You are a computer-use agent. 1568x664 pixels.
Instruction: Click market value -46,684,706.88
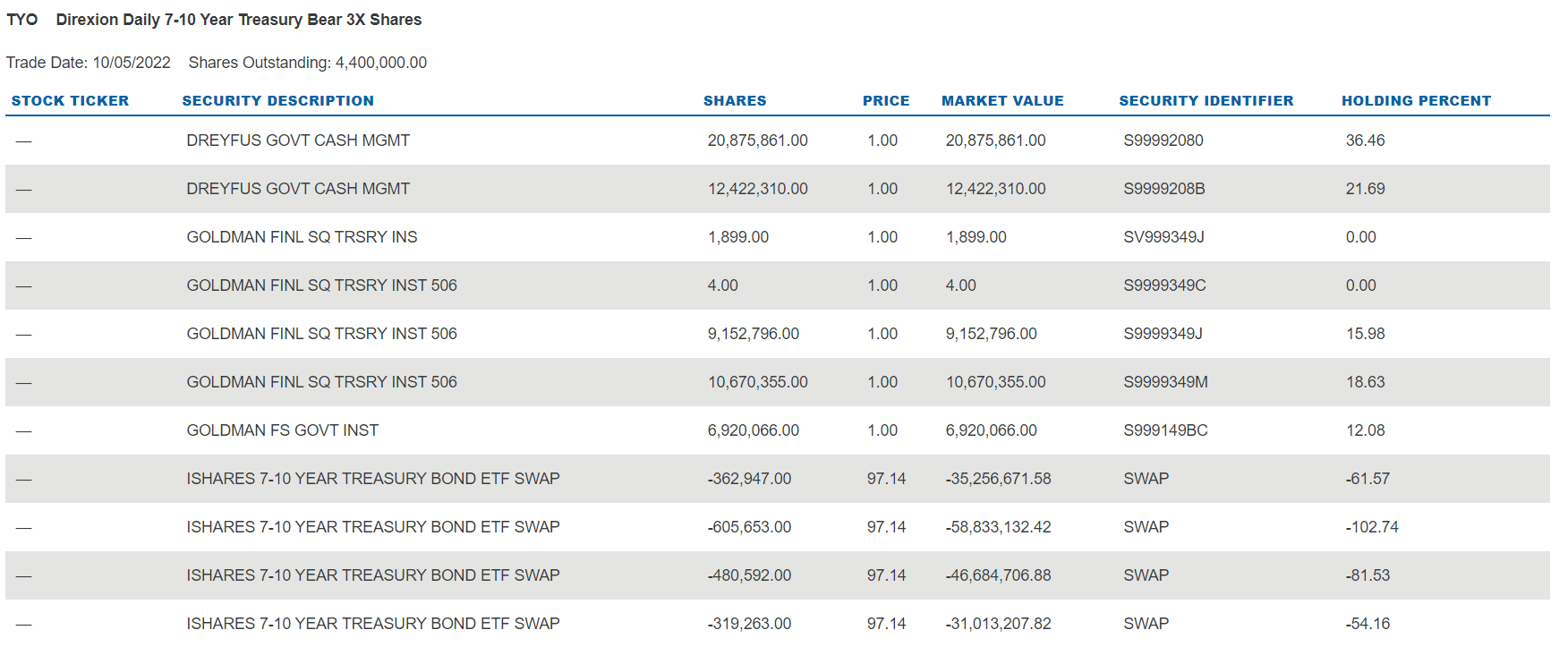click(x=998, y=575)
